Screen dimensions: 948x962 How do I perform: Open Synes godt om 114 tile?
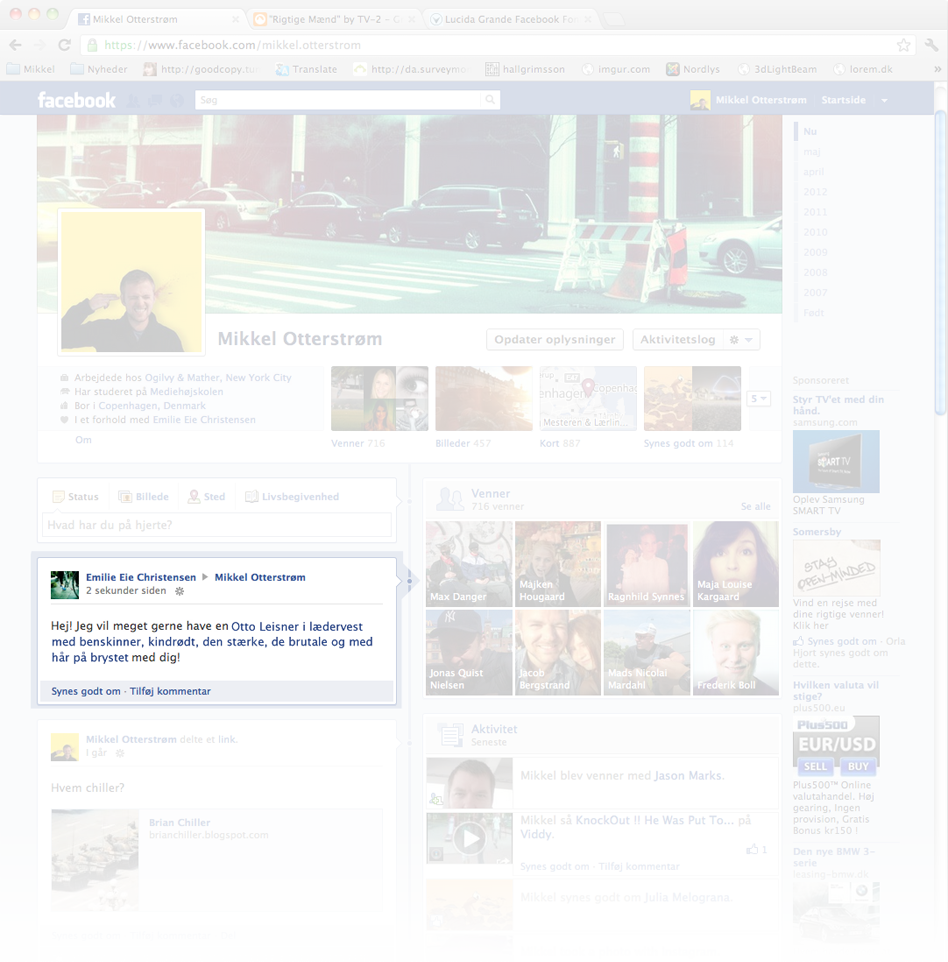click(693, 399)
